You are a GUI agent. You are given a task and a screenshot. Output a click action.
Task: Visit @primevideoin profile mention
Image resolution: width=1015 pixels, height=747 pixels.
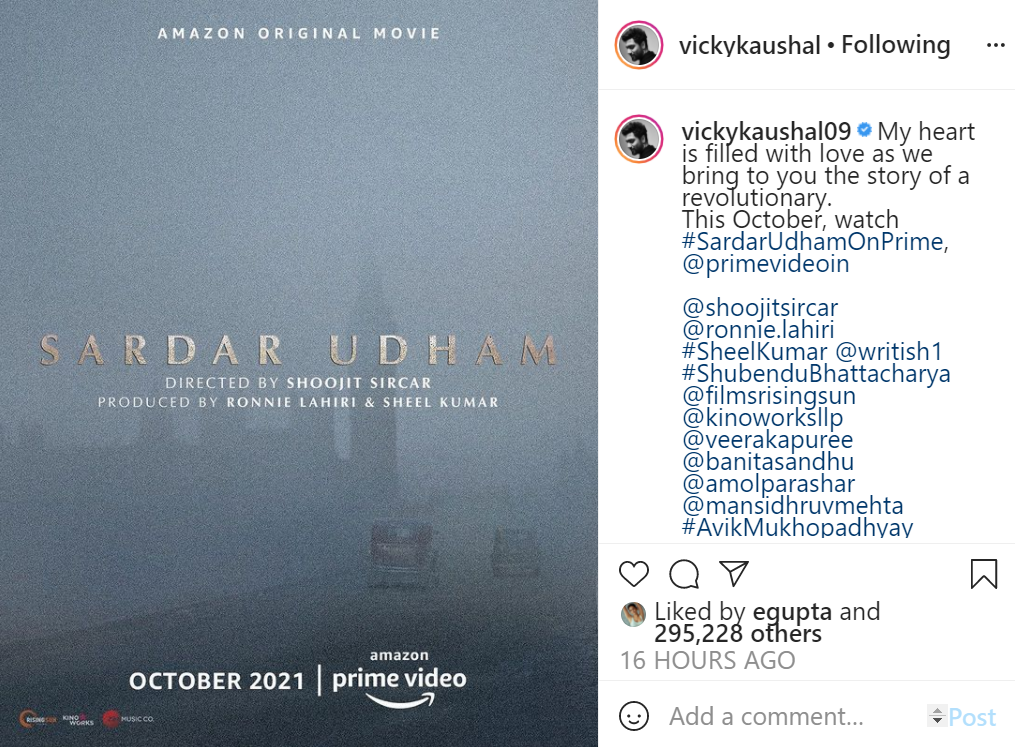(765, 263)
